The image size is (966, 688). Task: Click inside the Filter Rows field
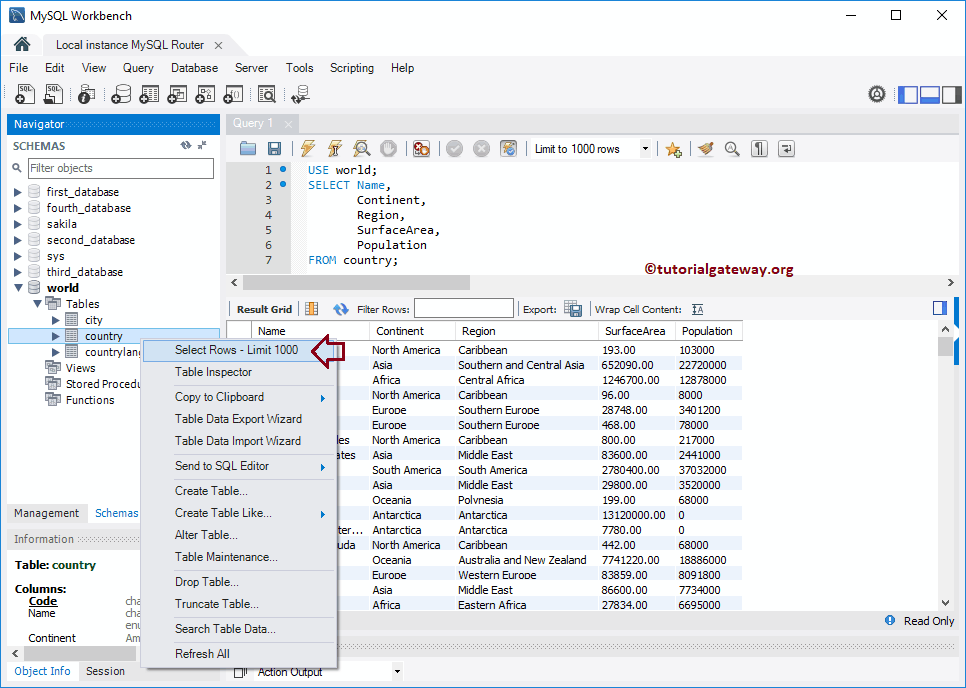coord(463,307)
